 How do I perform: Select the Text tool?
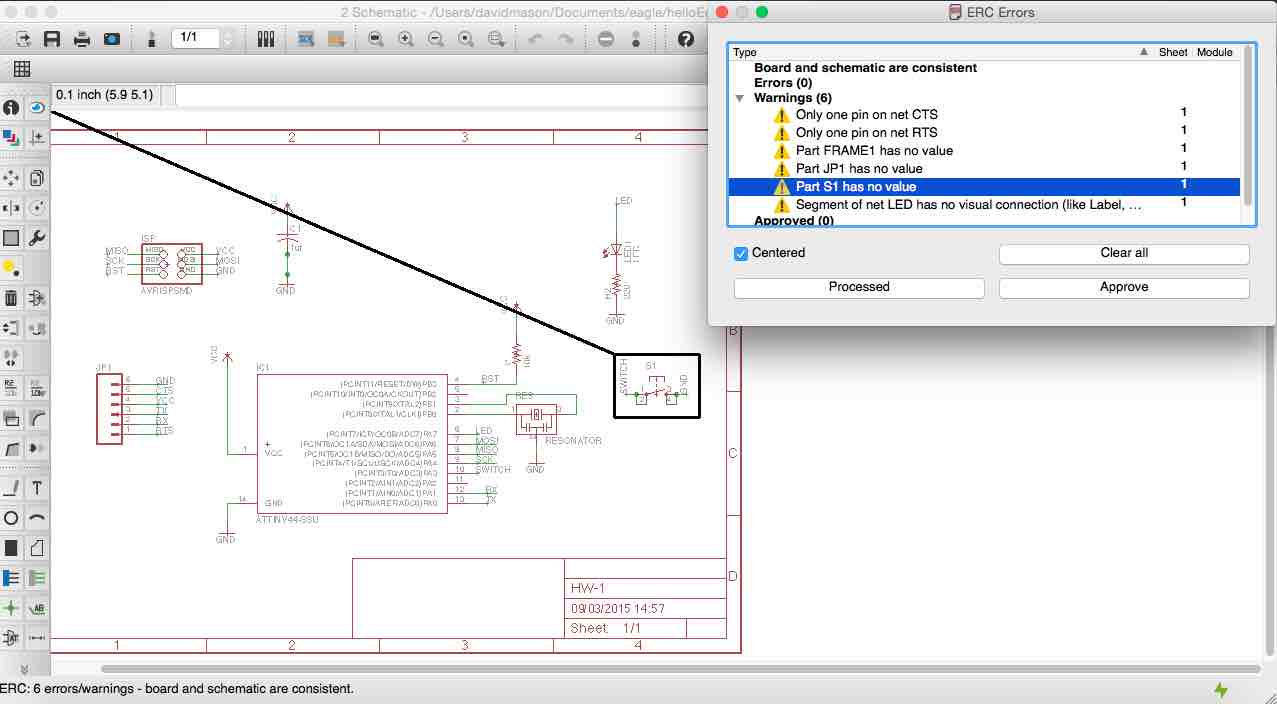(x=37, y=488)
